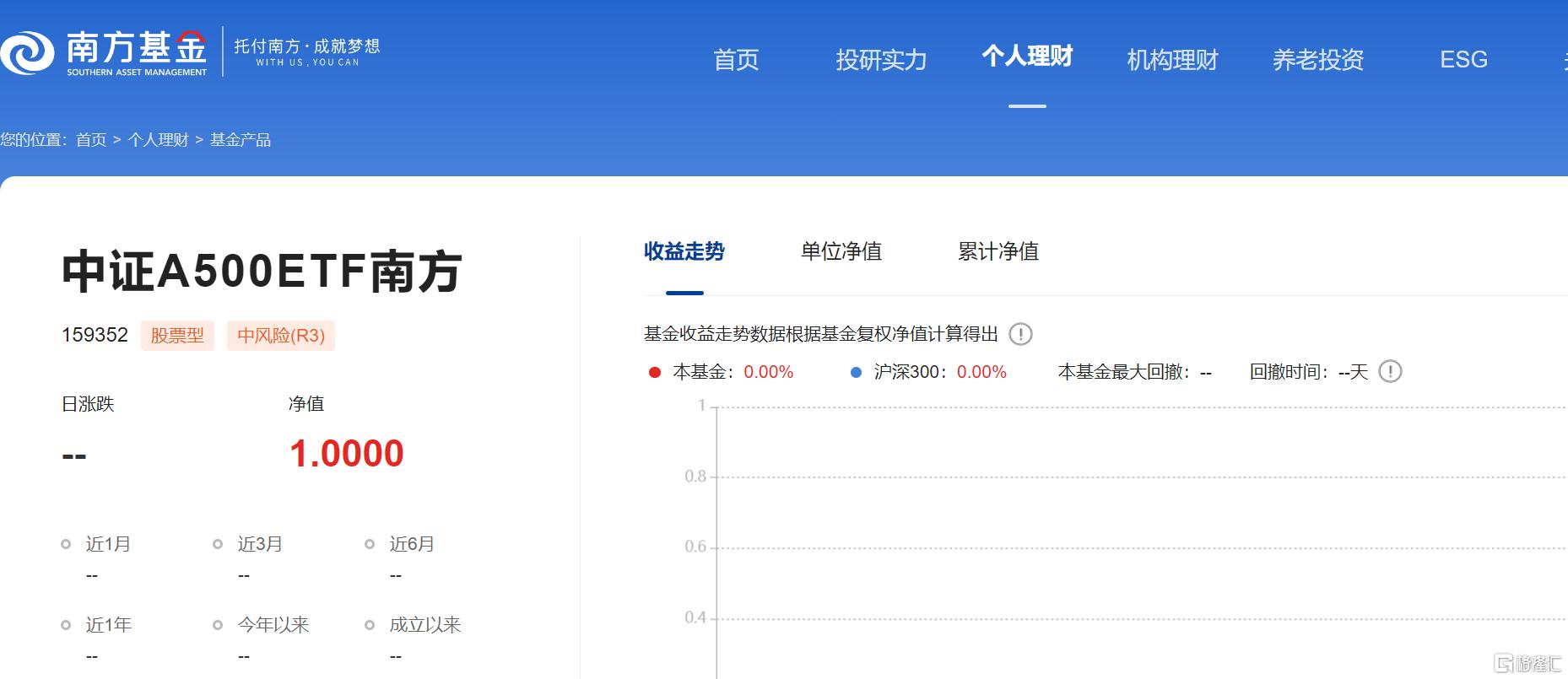Click y-axis label 0.4 on chart

point(695,617)
